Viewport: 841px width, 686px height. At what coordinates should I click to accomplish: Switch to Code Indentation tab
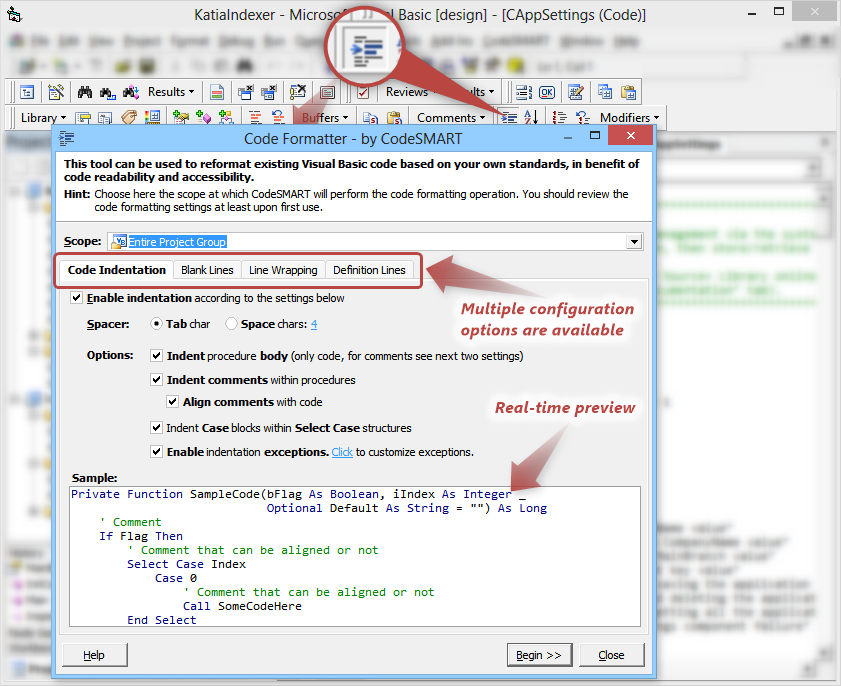click(116, 270)
